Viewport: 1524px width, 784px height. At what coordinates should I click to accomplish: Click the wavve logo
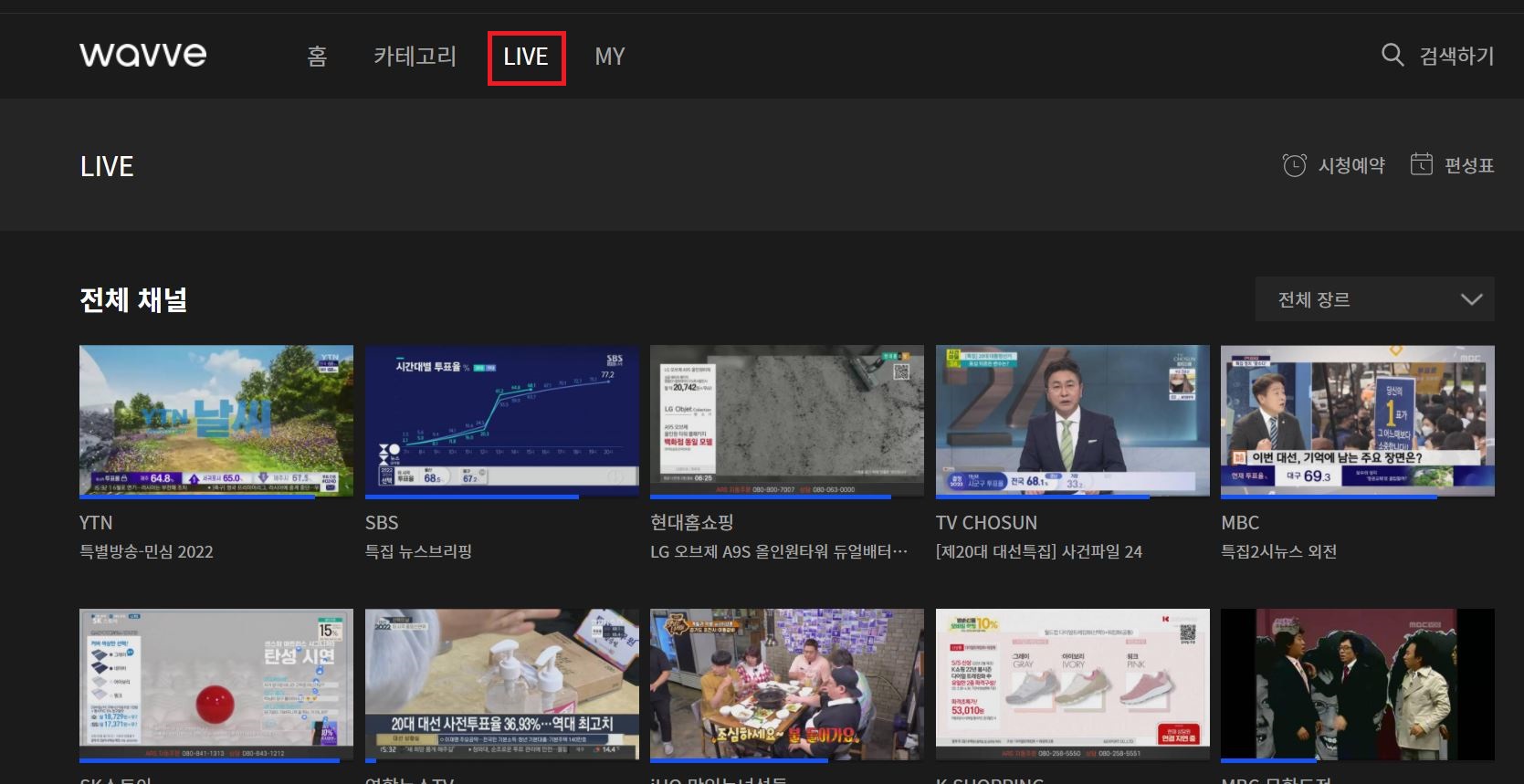143,55
